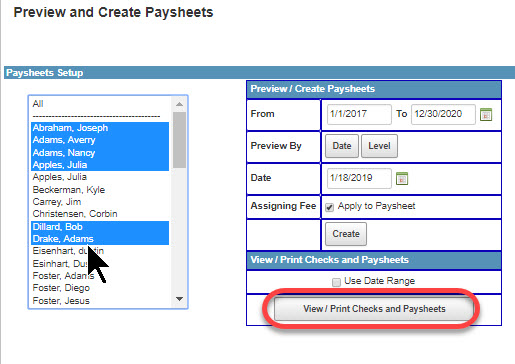This screenshot has width=515, height=364.
Task: Enable Use Date Range checkbox
Action: click(x=336, y=282)
